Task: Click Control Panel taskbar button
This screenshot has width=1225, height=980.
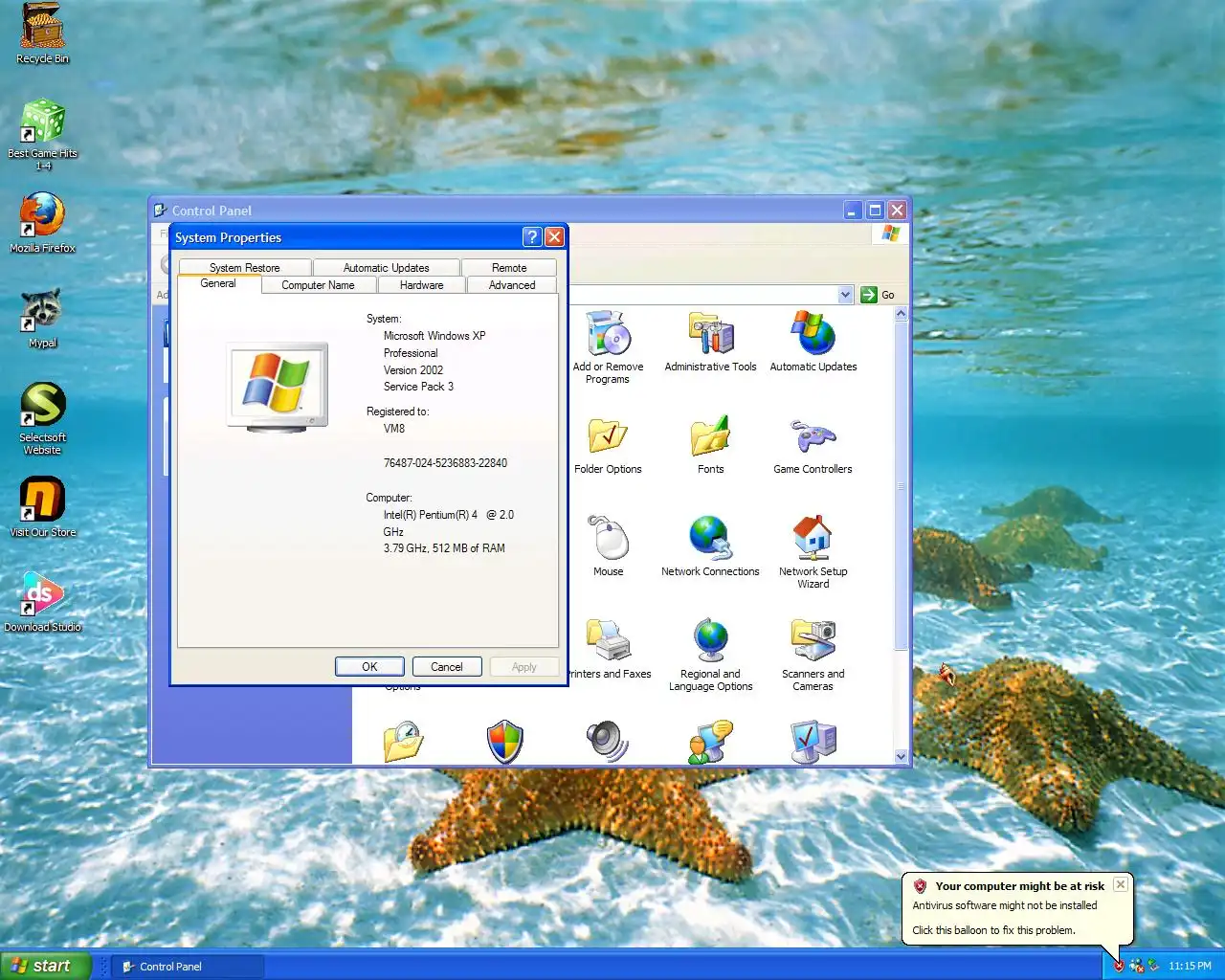Action: coord(188,967)
